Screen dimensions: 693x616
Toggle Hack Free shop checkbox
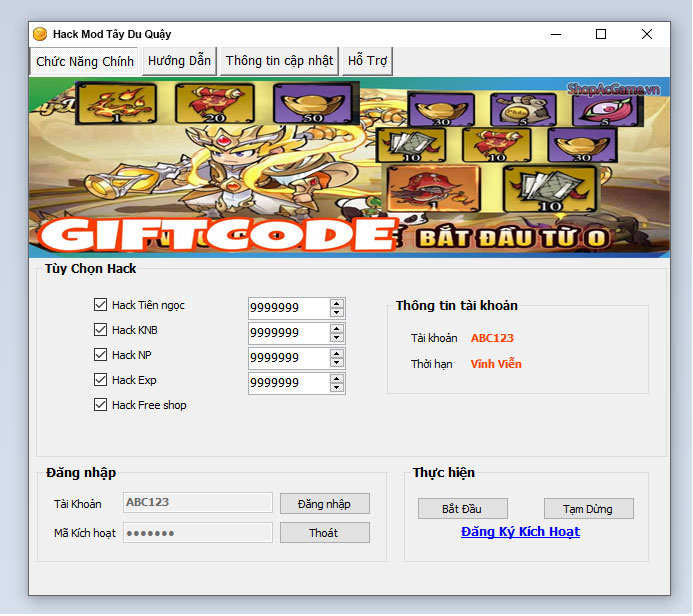point(100,405)
